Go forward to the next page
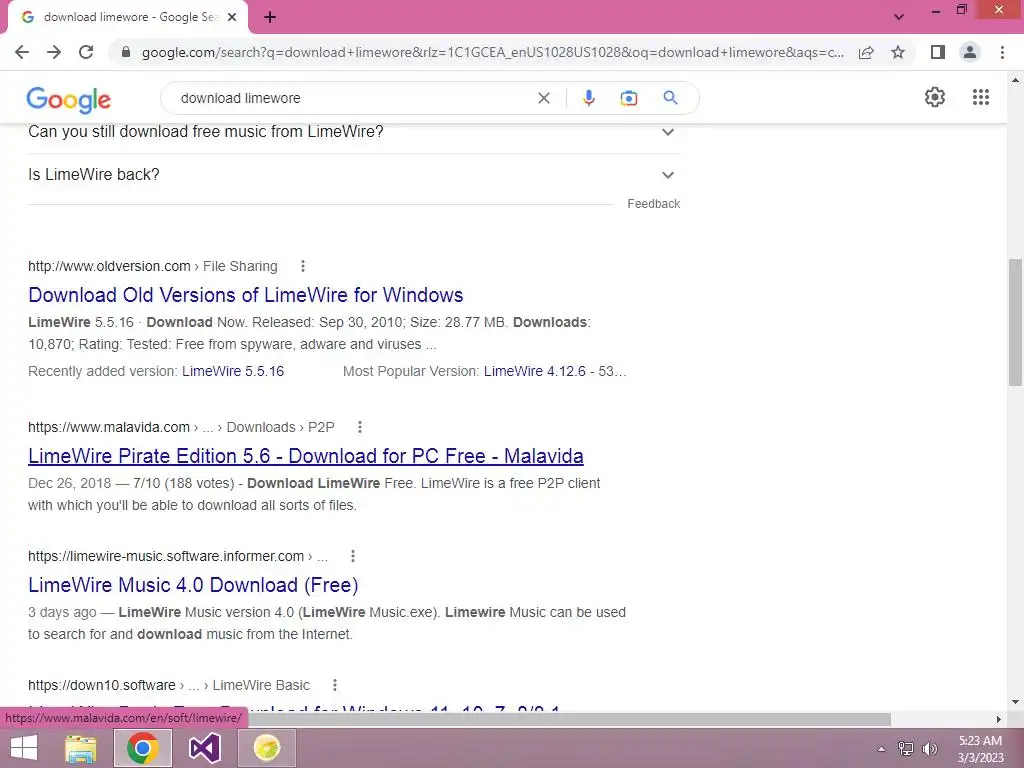This screenshot has height=768, width=1024. (x=54, y=52)
